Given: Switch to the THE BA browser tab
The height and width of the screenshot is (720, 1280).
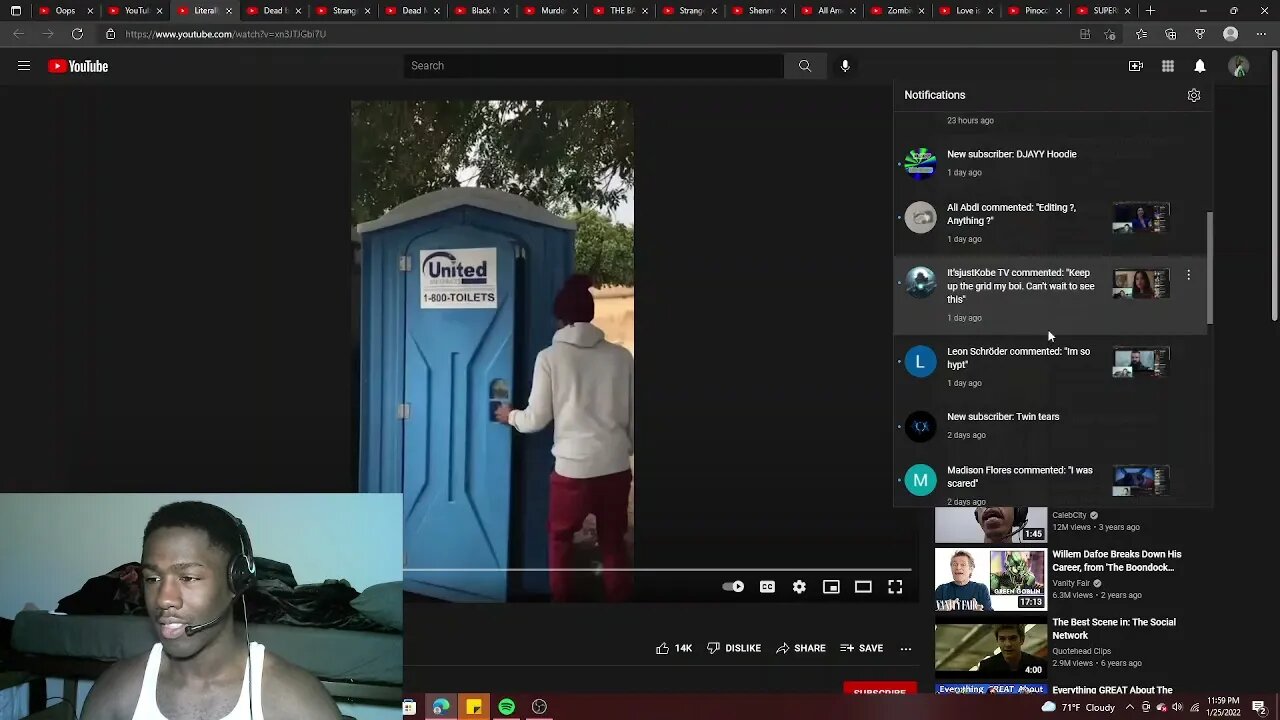Looking at the screenshot, I should [x=620, y=11].
